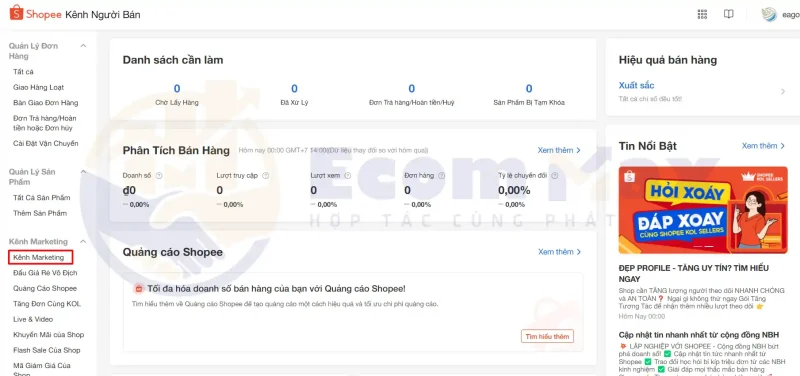Viewport: 800px width, 376px height.
Task: Open Đơn Trả hàng/Hoàn tiền hoặc Đơn hủy
Action: click(x=45, y=123)
